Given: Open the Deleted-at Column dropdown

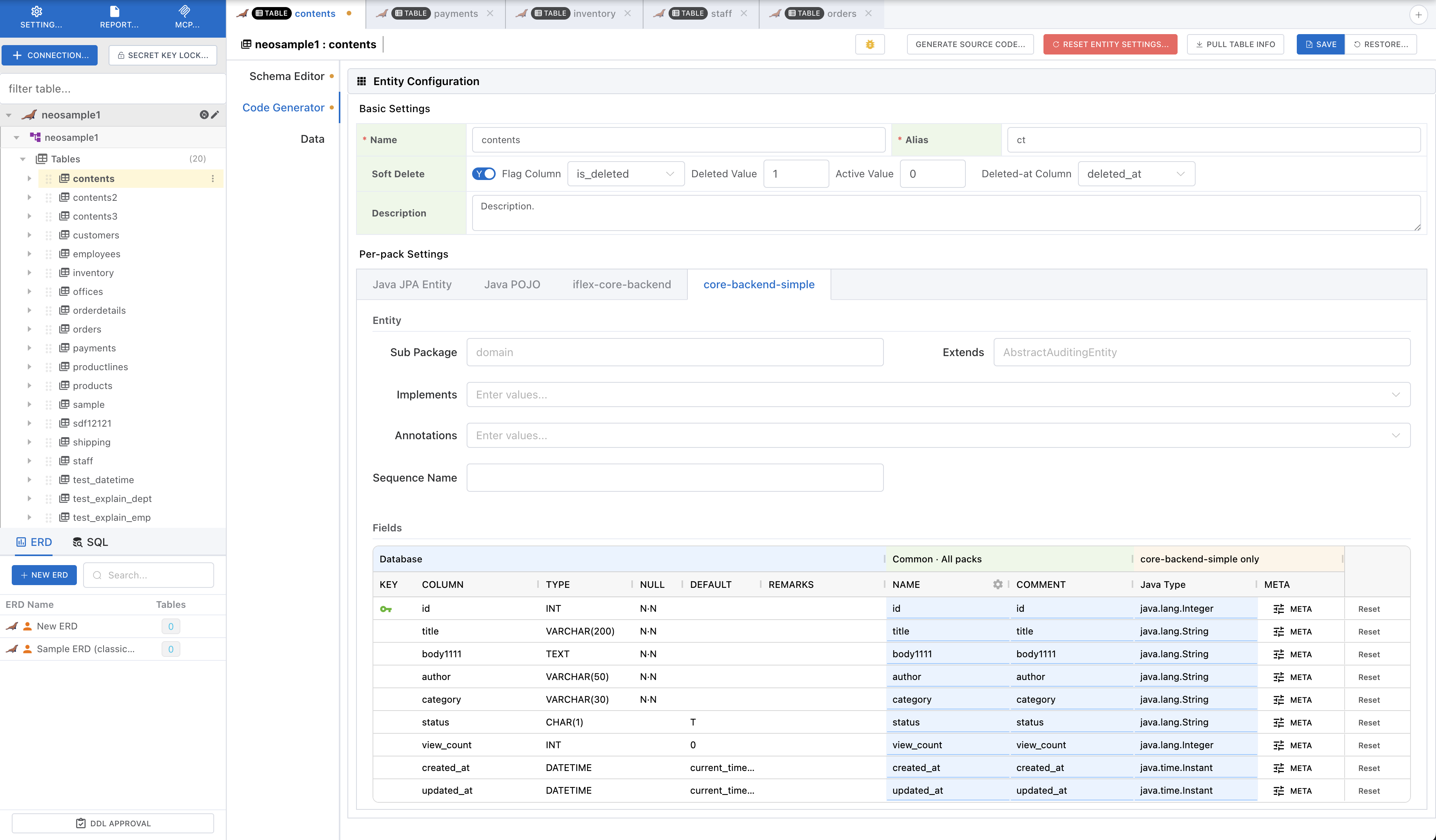Looking at the screenshot, I should click(x=1136, y=174).
